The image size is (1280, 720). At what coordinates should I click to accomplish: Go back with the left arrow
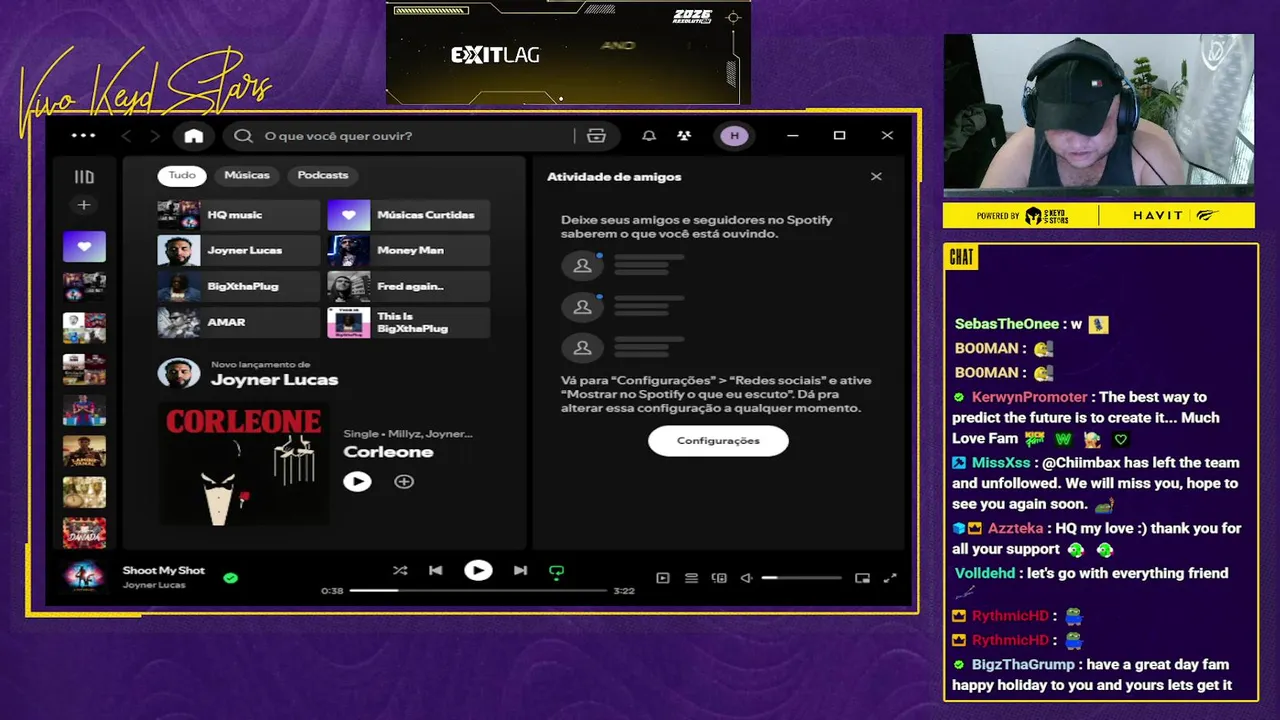126,136
